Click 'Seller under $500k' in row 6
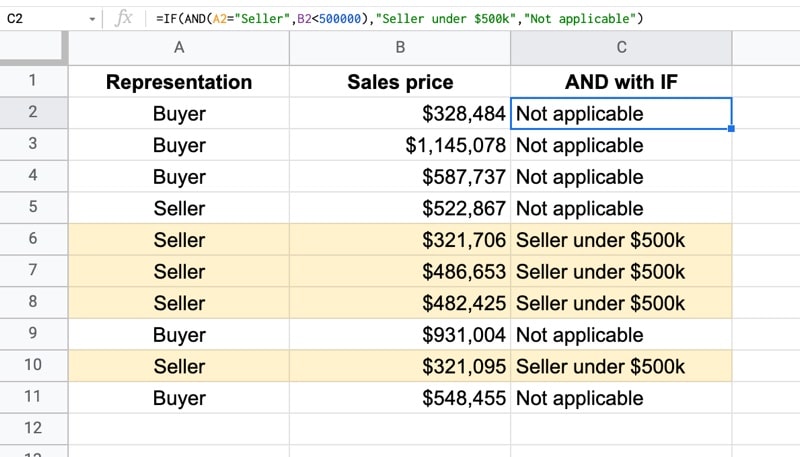The width and height of the screenshot is (800, 457). [x=621, y=240]
